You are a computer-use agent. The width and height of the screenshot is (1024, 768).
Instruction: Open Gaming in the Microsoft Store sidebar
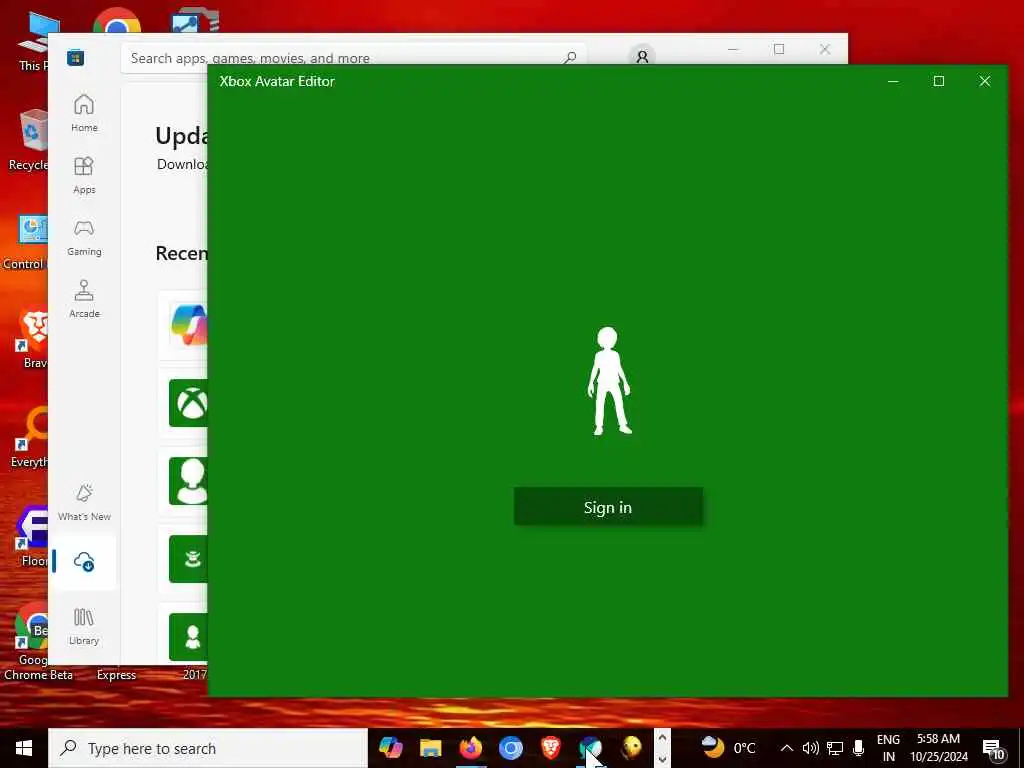click(84, 237)
